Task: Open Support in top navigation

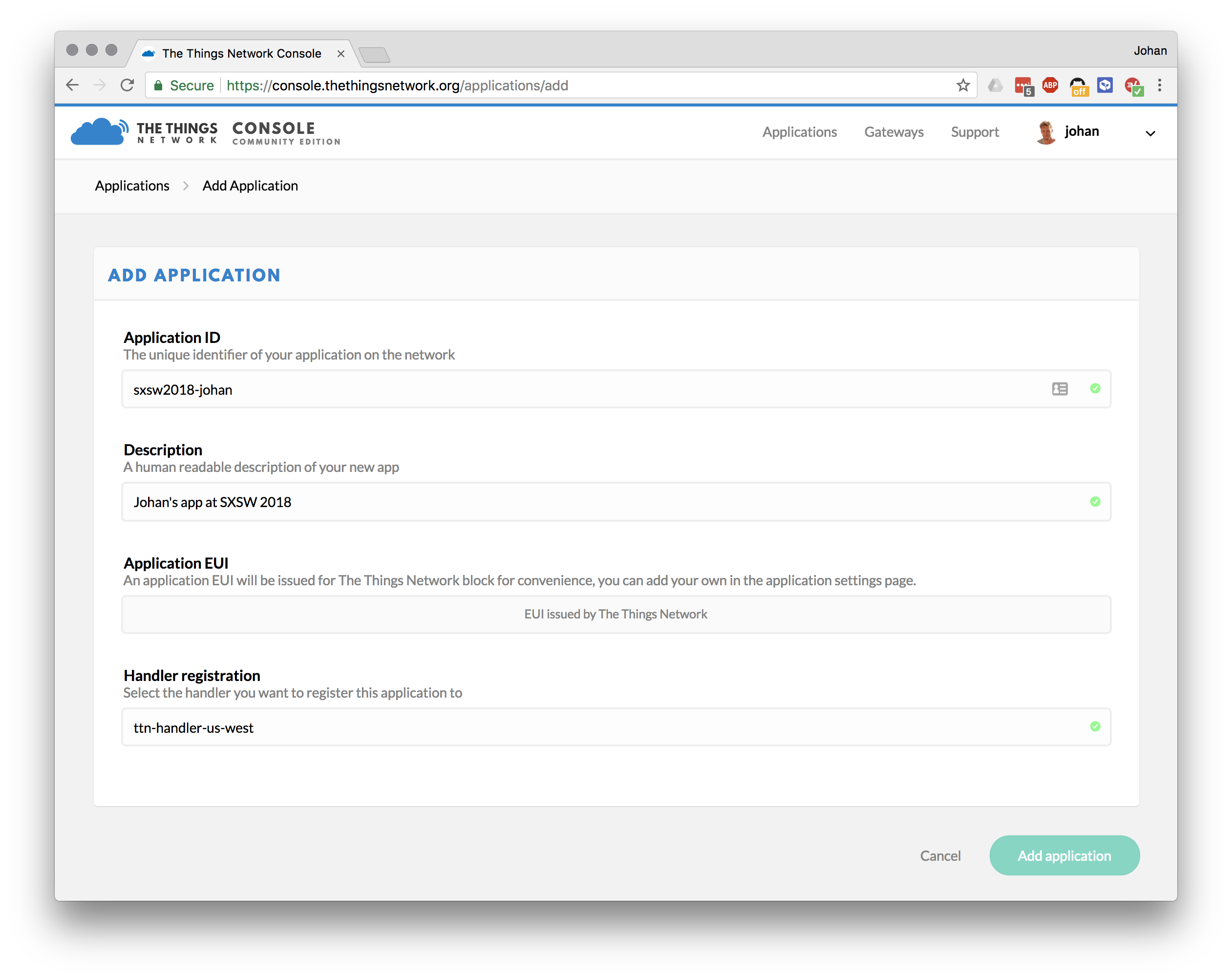Action: pos(974,132)
